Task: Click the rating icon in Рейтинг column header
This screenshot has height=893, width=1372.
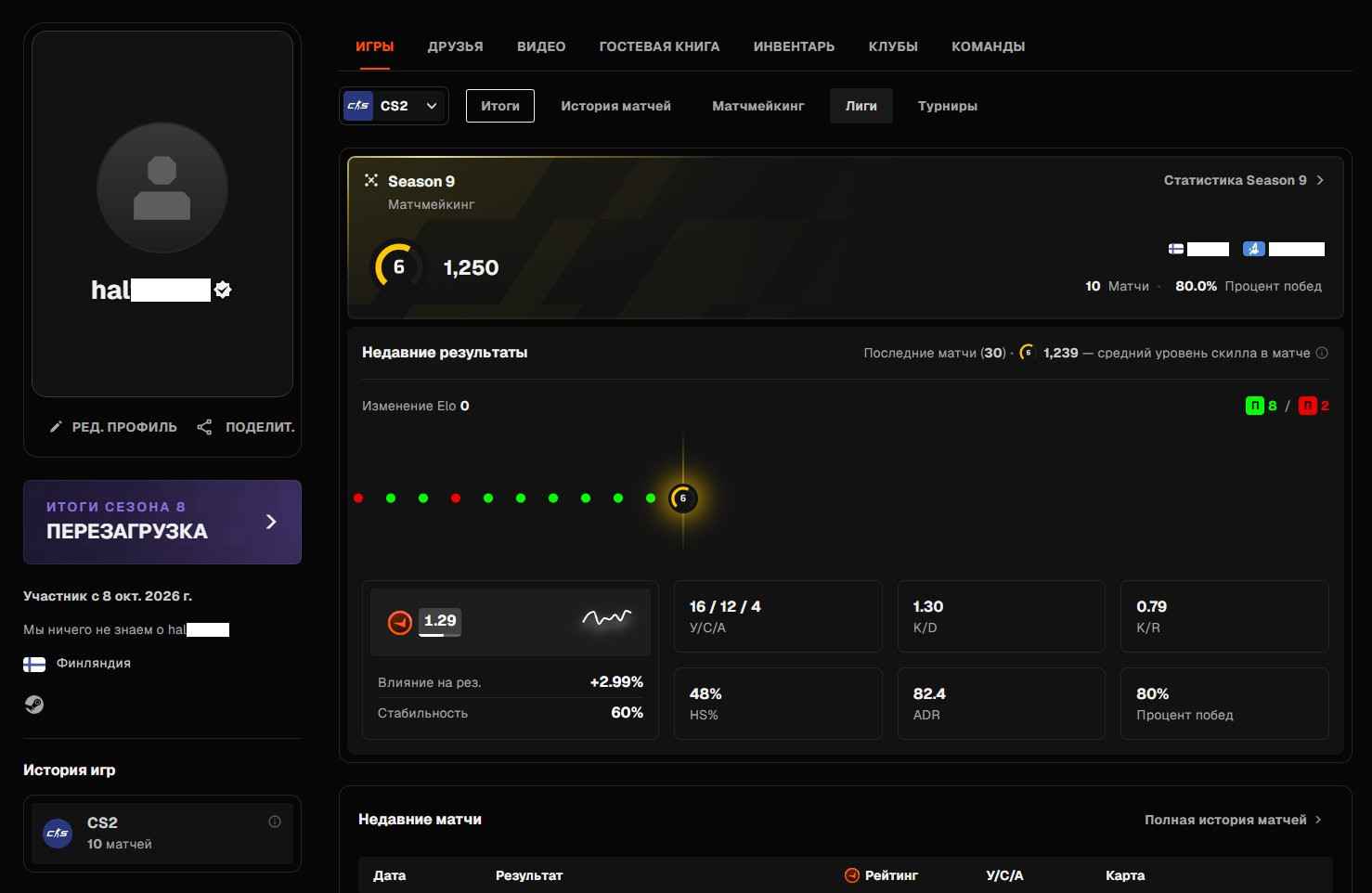Action: tap(851, 875)
